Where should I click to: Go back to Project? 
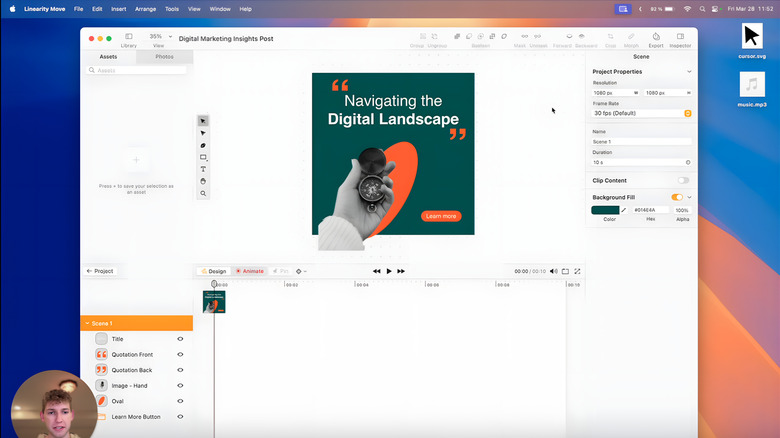tap(100, 271)
